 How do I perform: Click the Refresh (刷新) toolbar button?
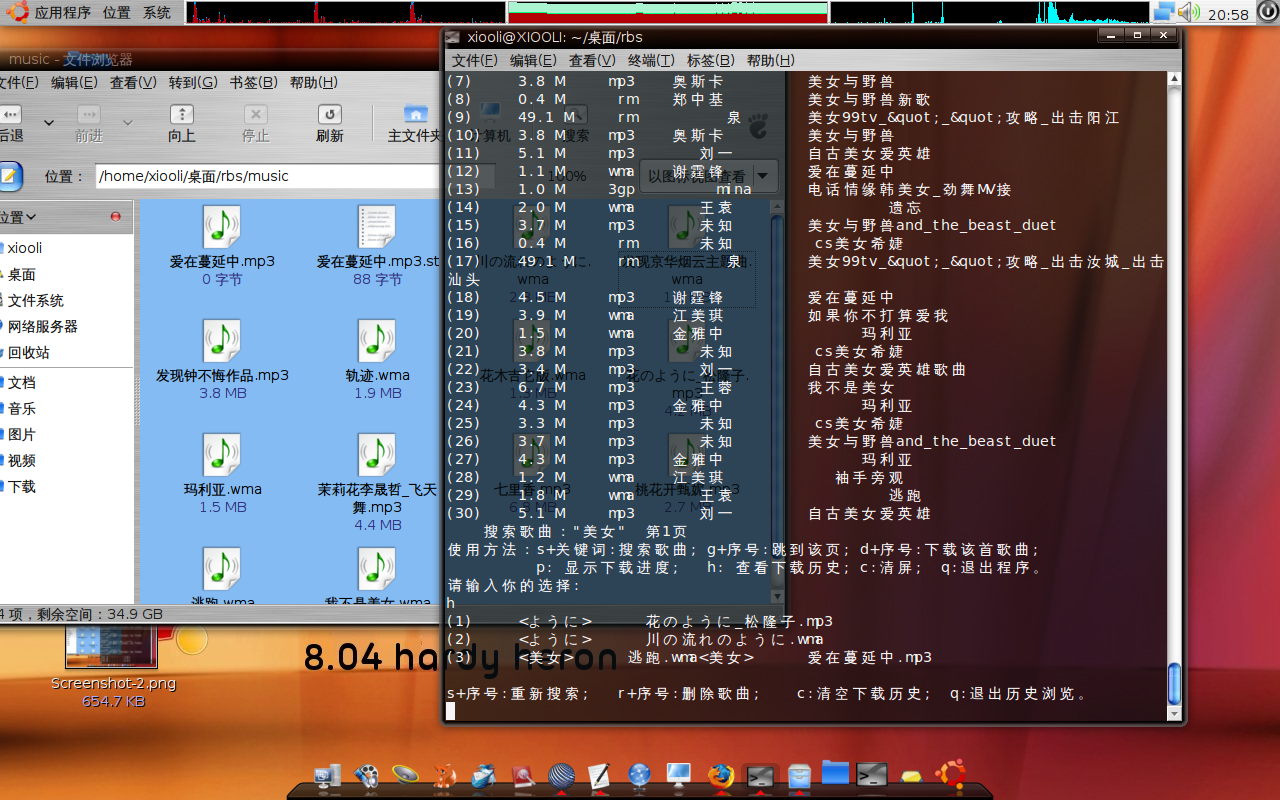(x=329, y=124)
